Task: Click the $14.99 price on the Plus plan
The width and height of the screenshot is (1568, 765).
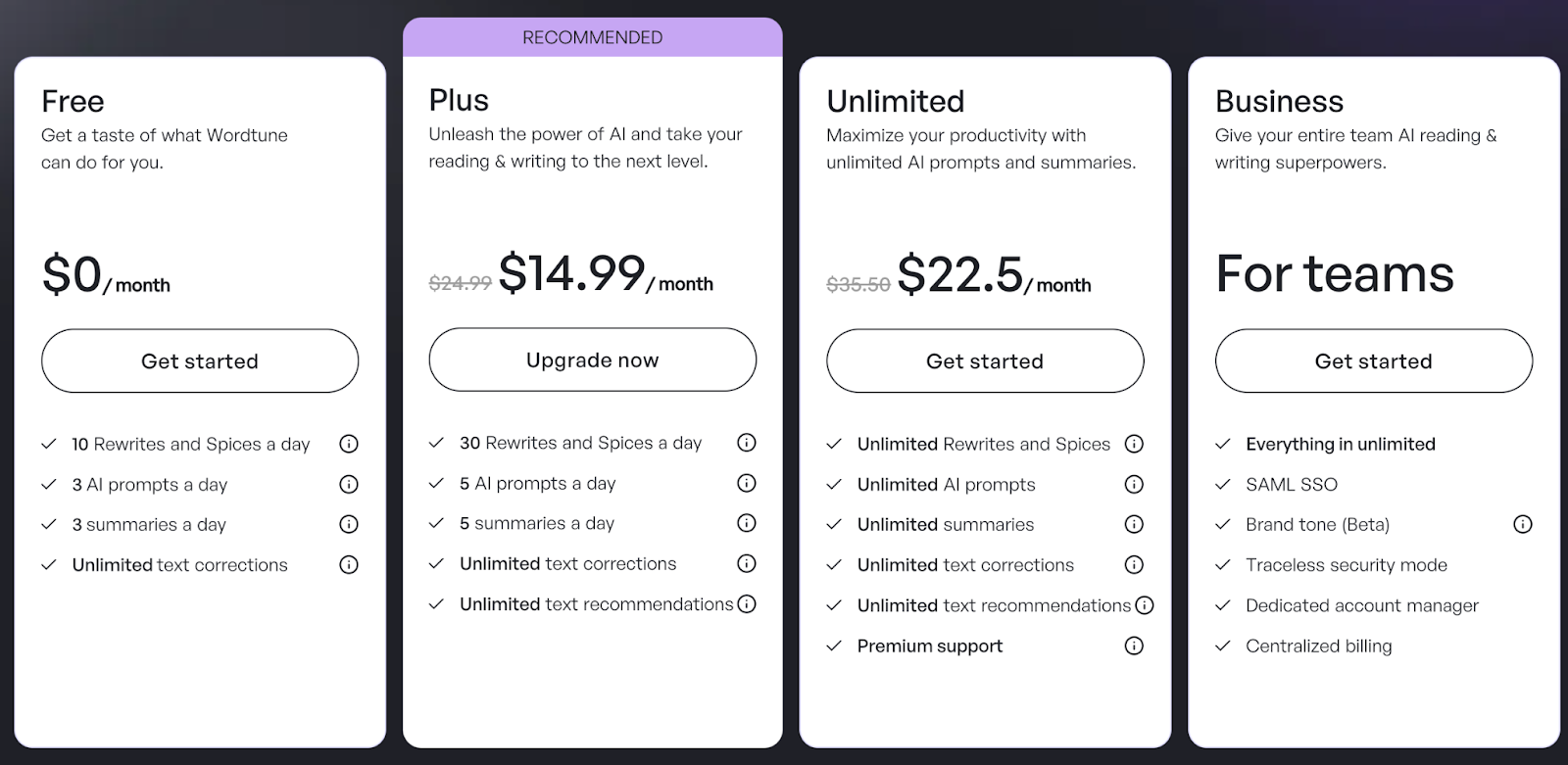Action: [x=571, y=273]
